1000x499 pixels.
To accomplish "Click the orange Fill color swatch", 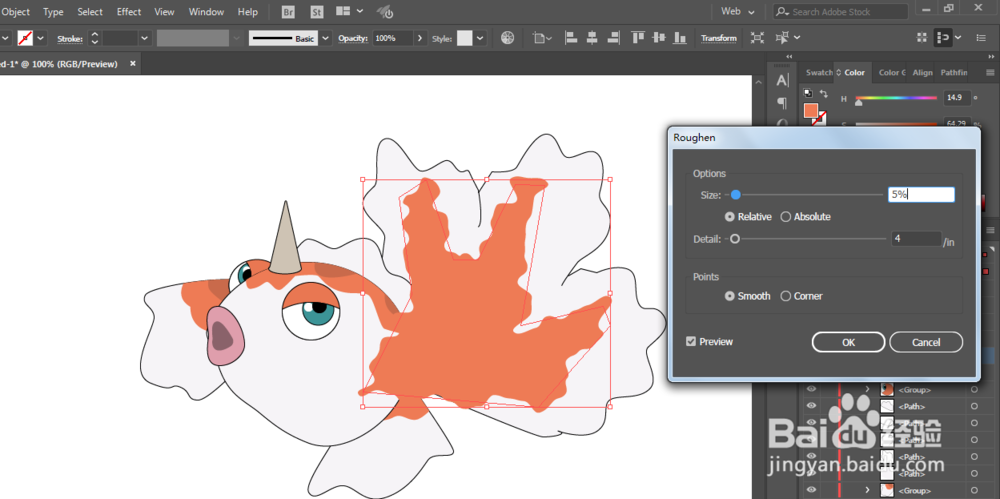I will [x=811, y=110].
